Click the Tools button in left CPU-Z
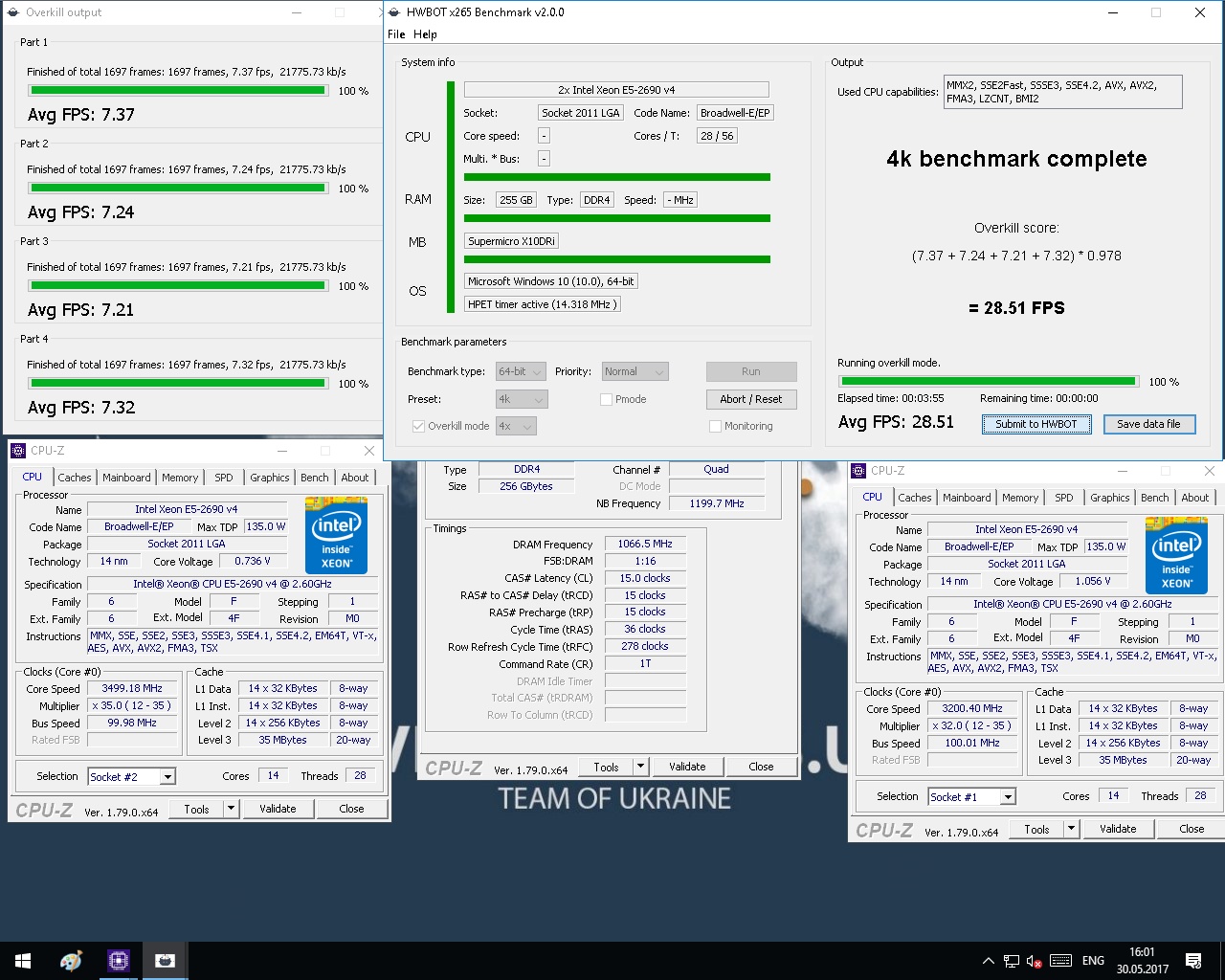The height and width of the screenshot is (980, 1225). (197, 809)
